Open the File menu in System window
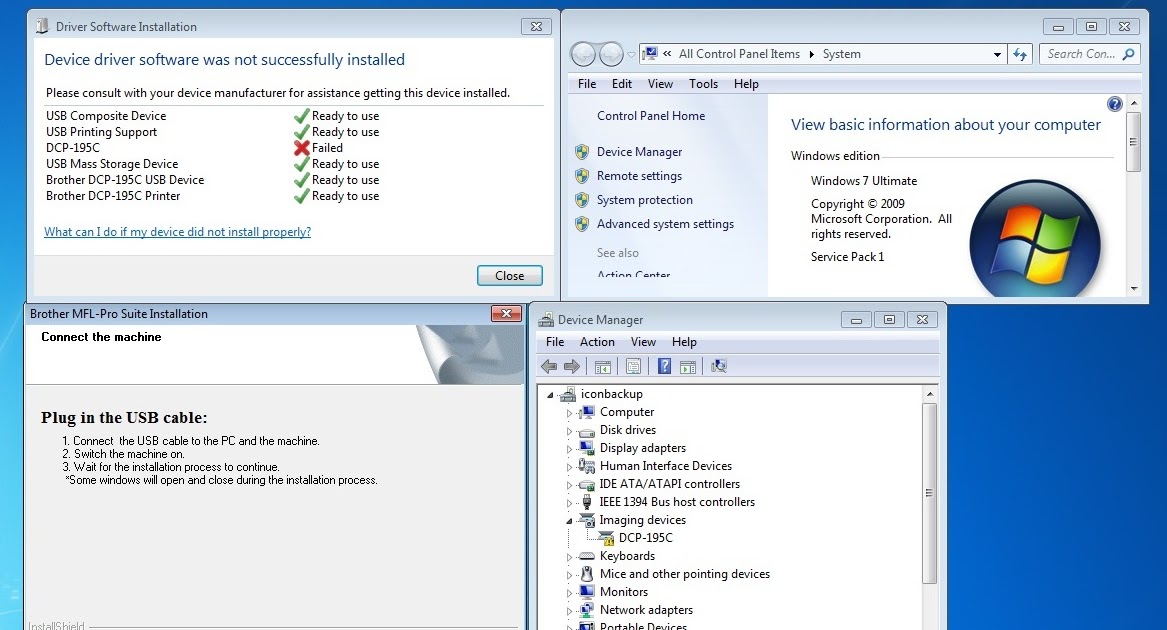This screenshot has height=630, width=1167. pos(586,84)
